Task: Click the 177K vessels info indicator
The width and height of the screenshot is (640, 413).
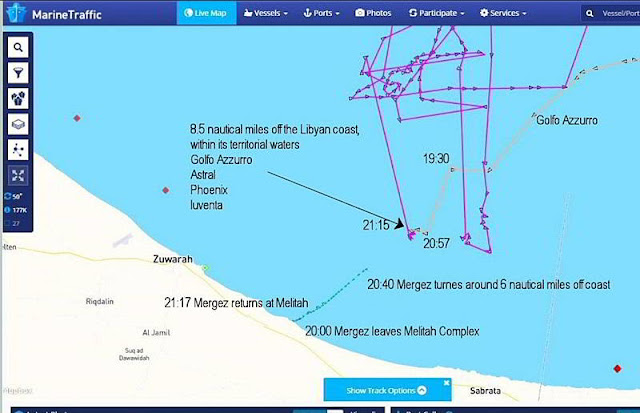Action: point(16,210)
